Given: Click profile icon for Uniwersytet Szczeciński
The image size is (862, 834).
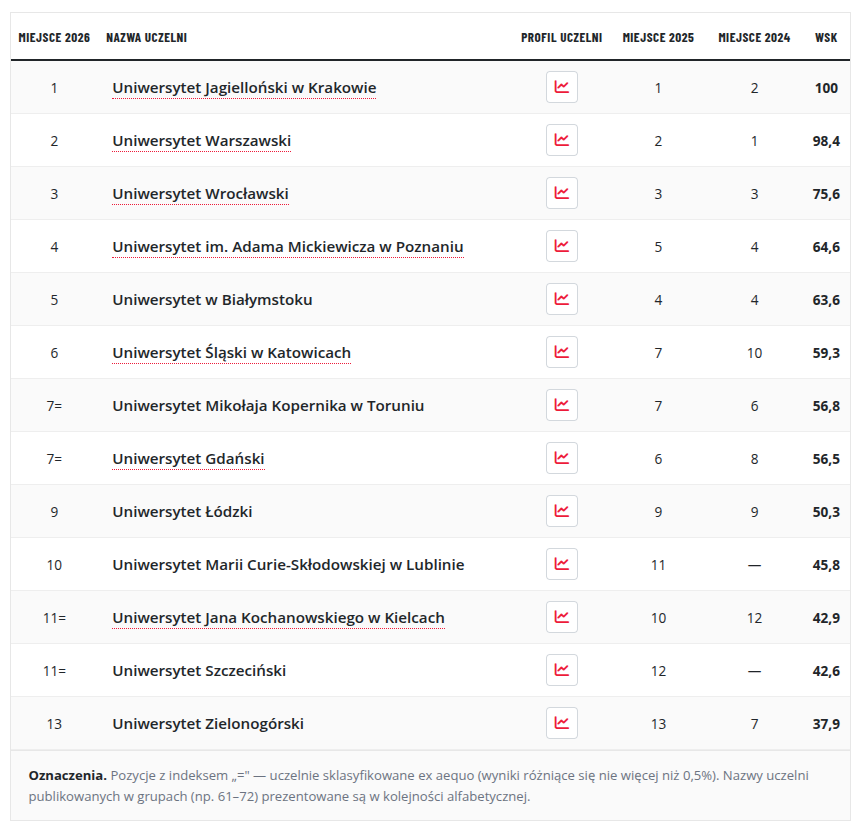Looking at the screenshot, I should pyautogui.click(x=561, y=670).
